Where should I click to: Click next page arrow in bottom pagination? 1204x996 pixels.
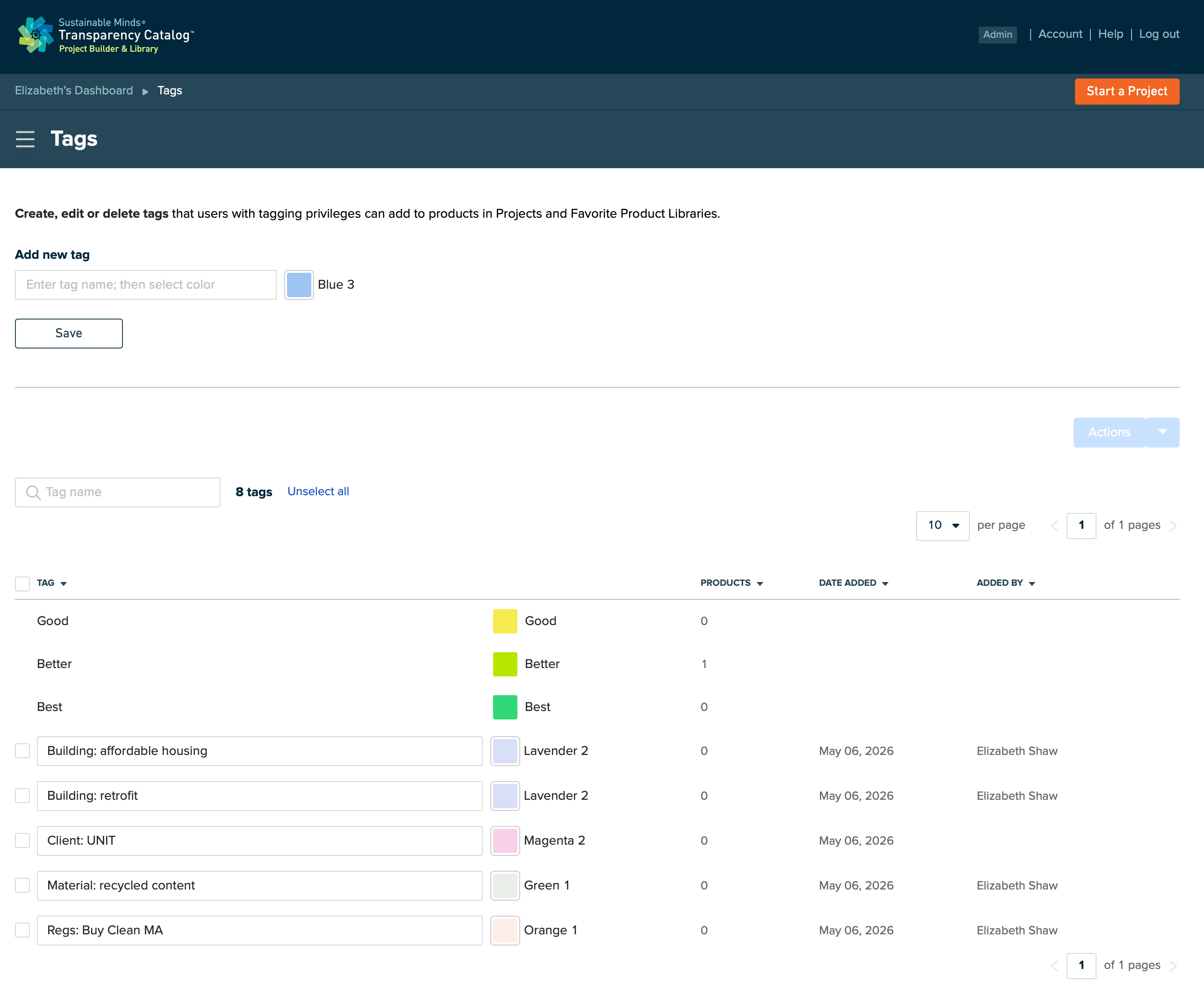tap(1173, 966)
